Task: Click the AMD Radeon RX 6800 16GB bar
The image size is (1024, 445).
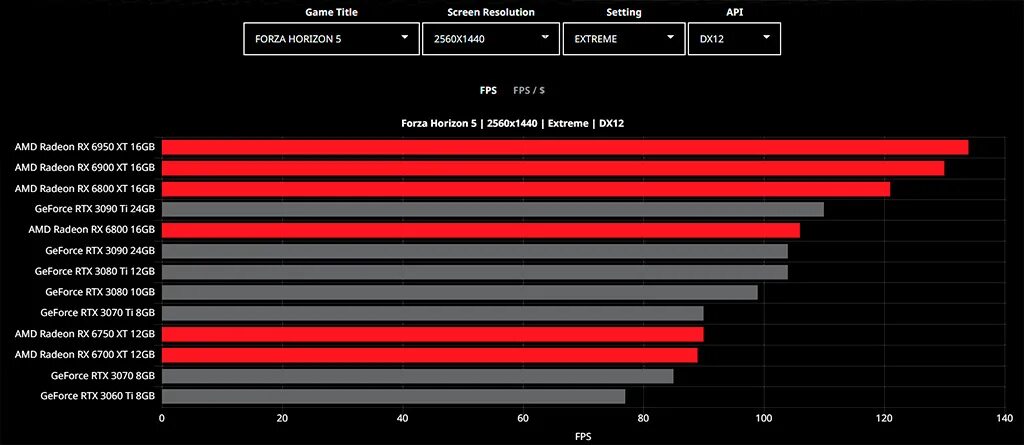Action: click(x=481, y=230)
